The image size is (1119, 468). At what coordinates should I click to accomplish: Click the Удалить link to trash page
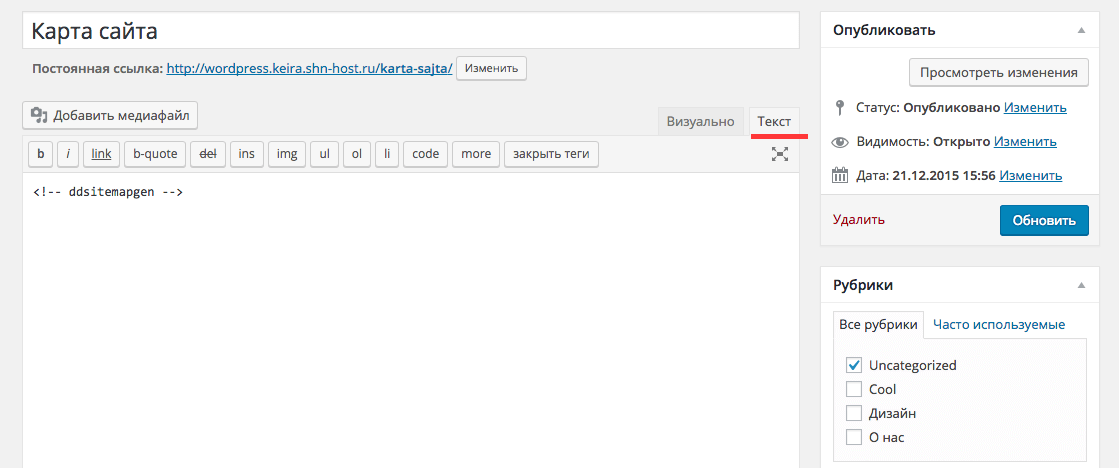(858, 220)
